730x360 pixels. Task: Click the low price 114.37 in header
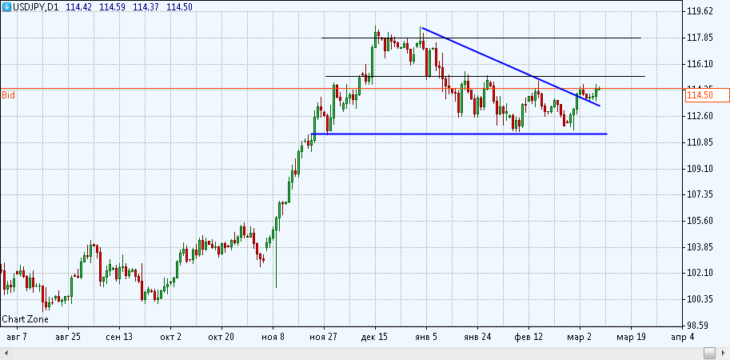[x=146, y=7]
